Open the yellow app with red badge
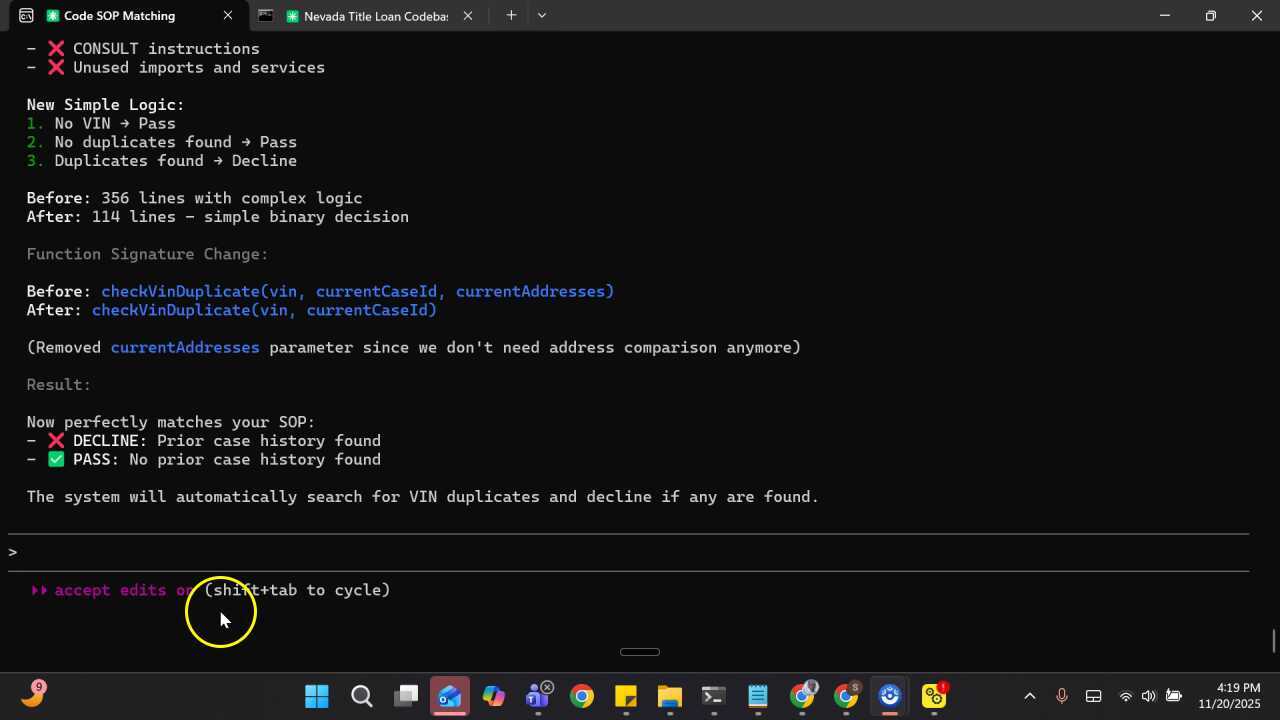Screen dimensions: 1280x720 tap(934, 696)
